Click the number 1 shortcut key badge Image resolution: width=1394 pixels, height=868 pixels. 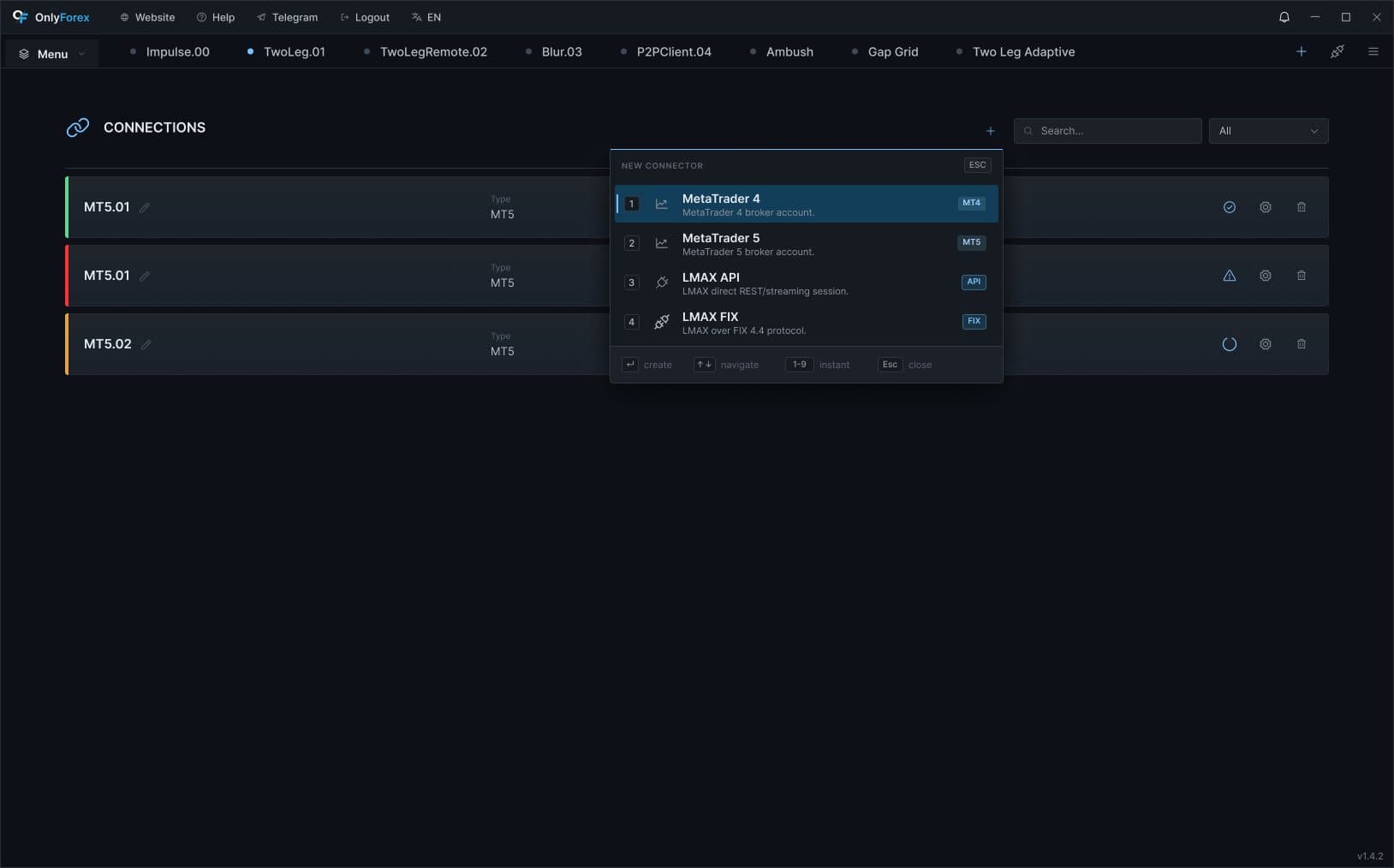(x=631, y=204)
